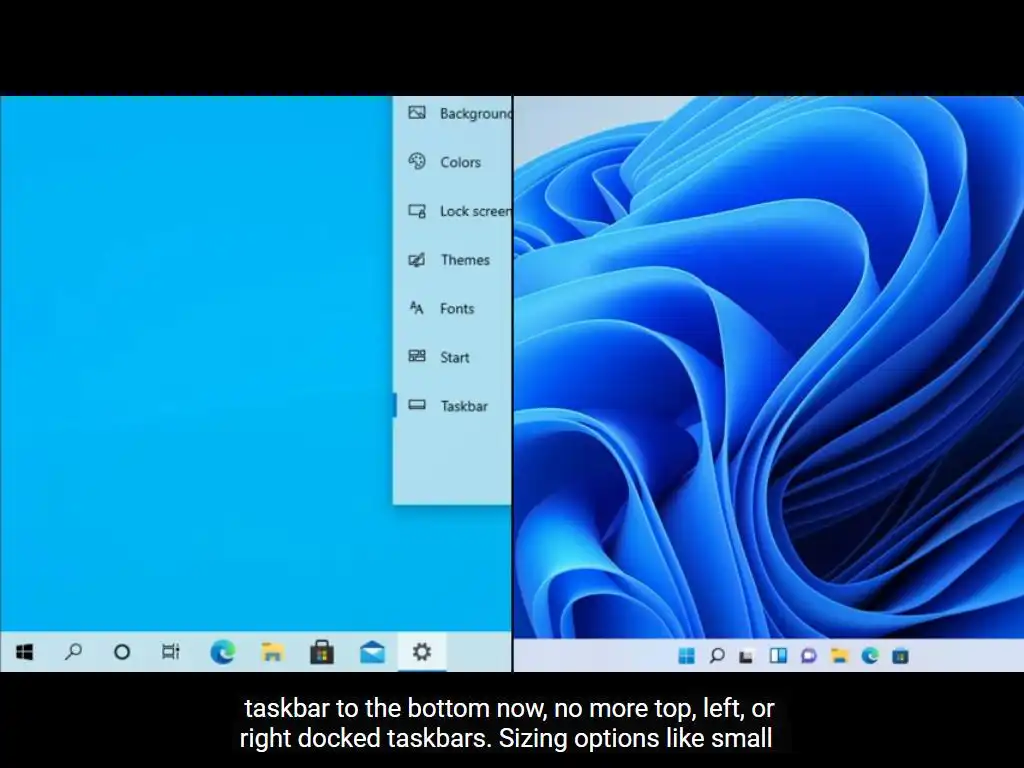Launch Microsoft Edge from Windows 10 taskbar
Viewport: 1024px width, 768px height.
click(x=222, y=652)
